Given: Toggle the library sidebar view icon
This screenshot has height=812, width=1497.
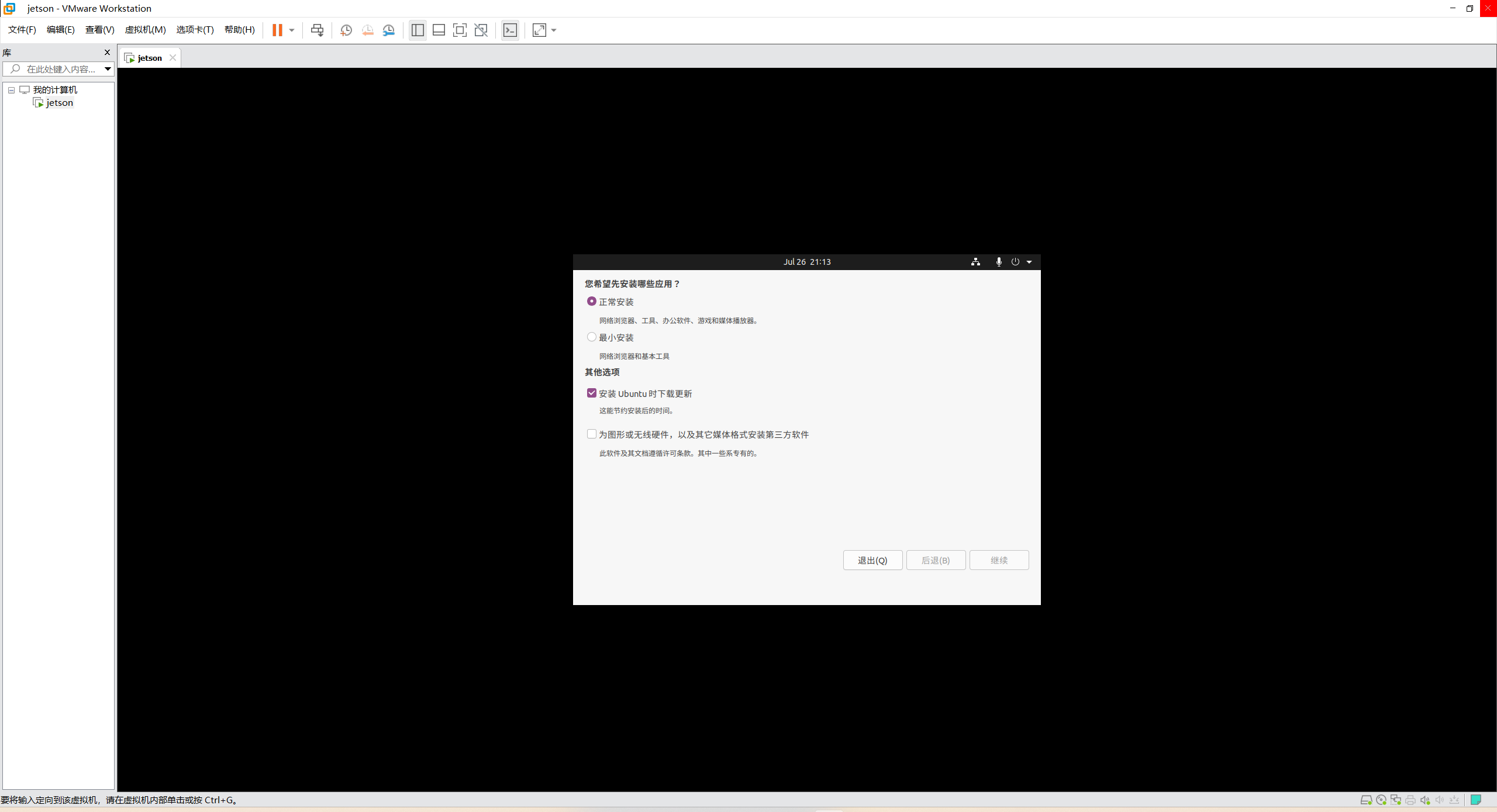Looking at the screenshot, I should pos(418,30).
